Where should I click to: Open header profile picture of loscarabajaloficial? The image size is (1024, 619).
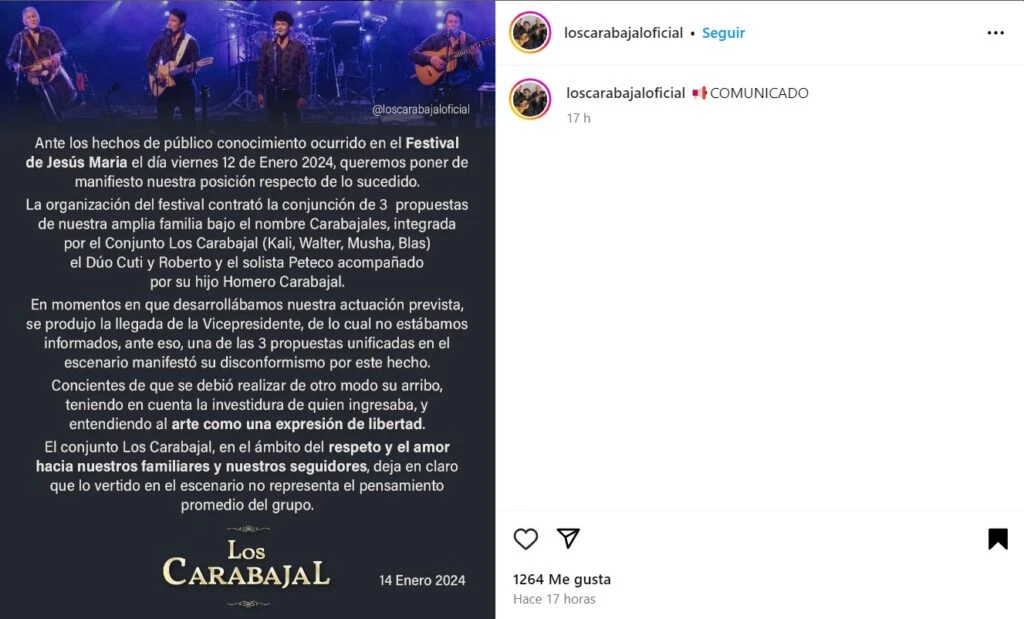pos(530,33)
